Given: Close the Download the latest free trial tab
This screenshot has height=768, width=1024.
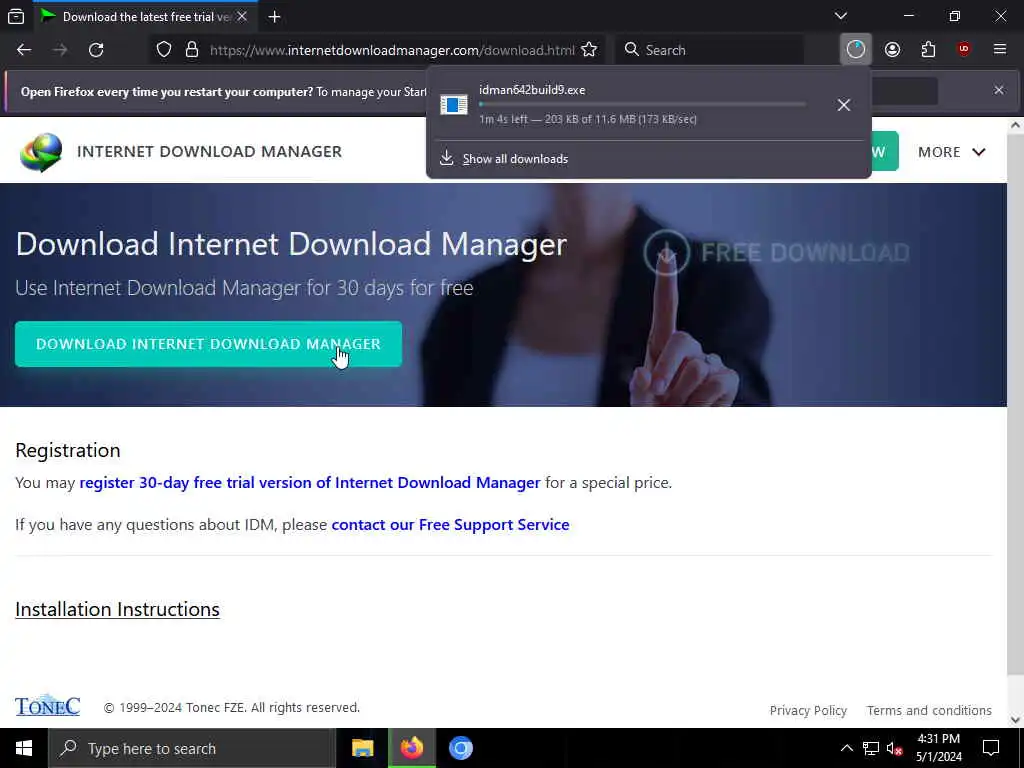Looking at the screenshot, I should coord(242,17).
